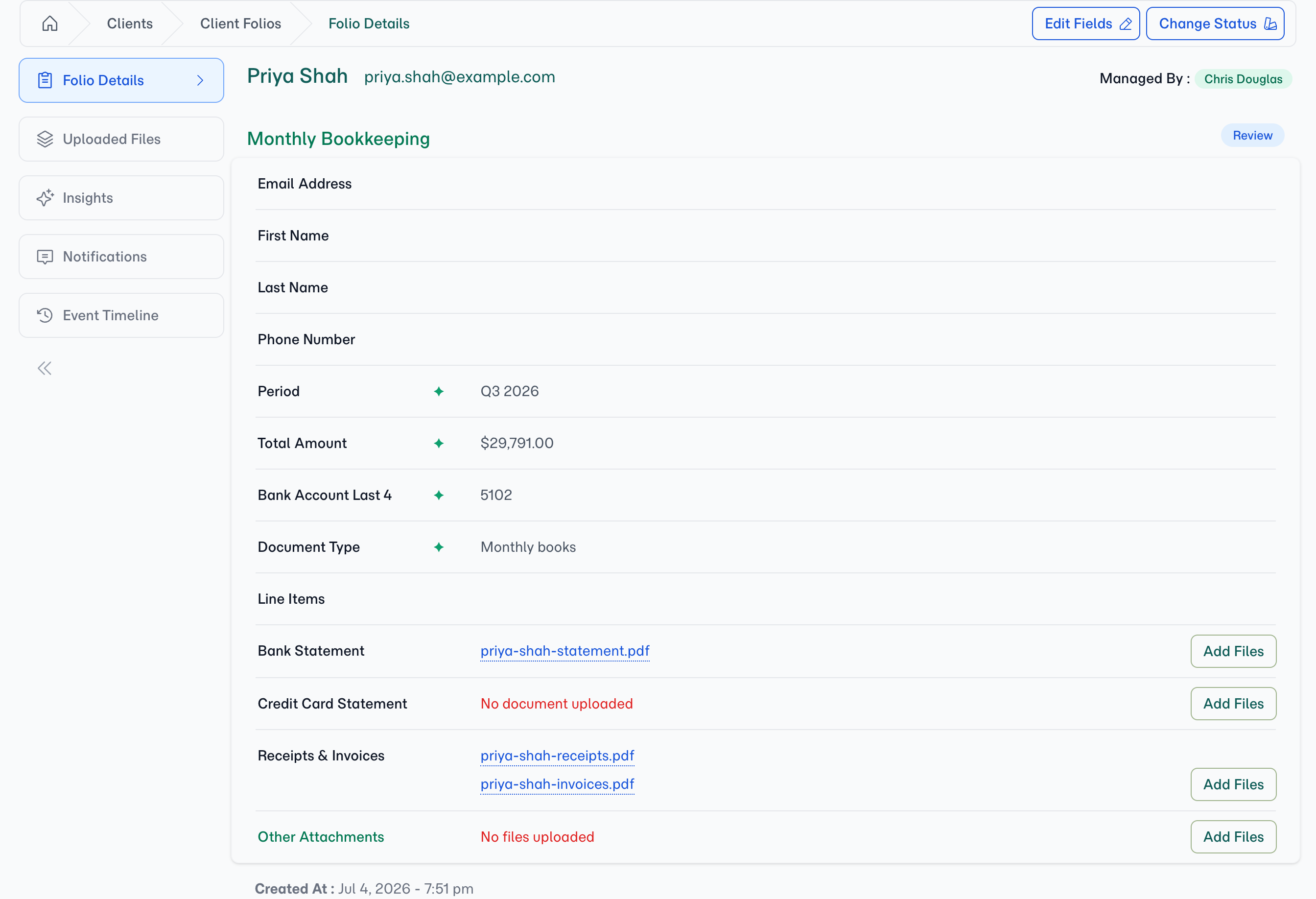Click the Chris Douglas manager badge
1316x899 pixels.
1243,79
